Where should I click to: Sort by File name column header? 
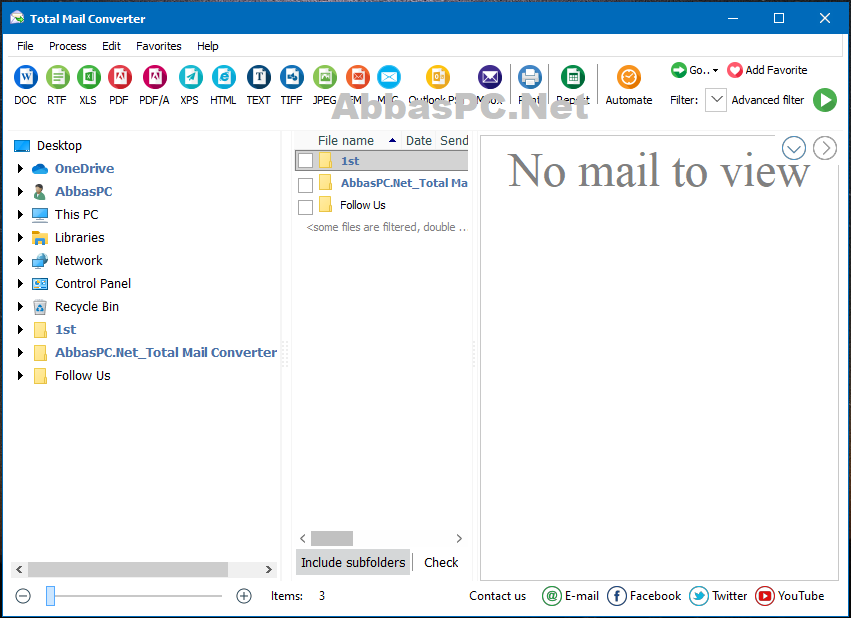(348, 141)
